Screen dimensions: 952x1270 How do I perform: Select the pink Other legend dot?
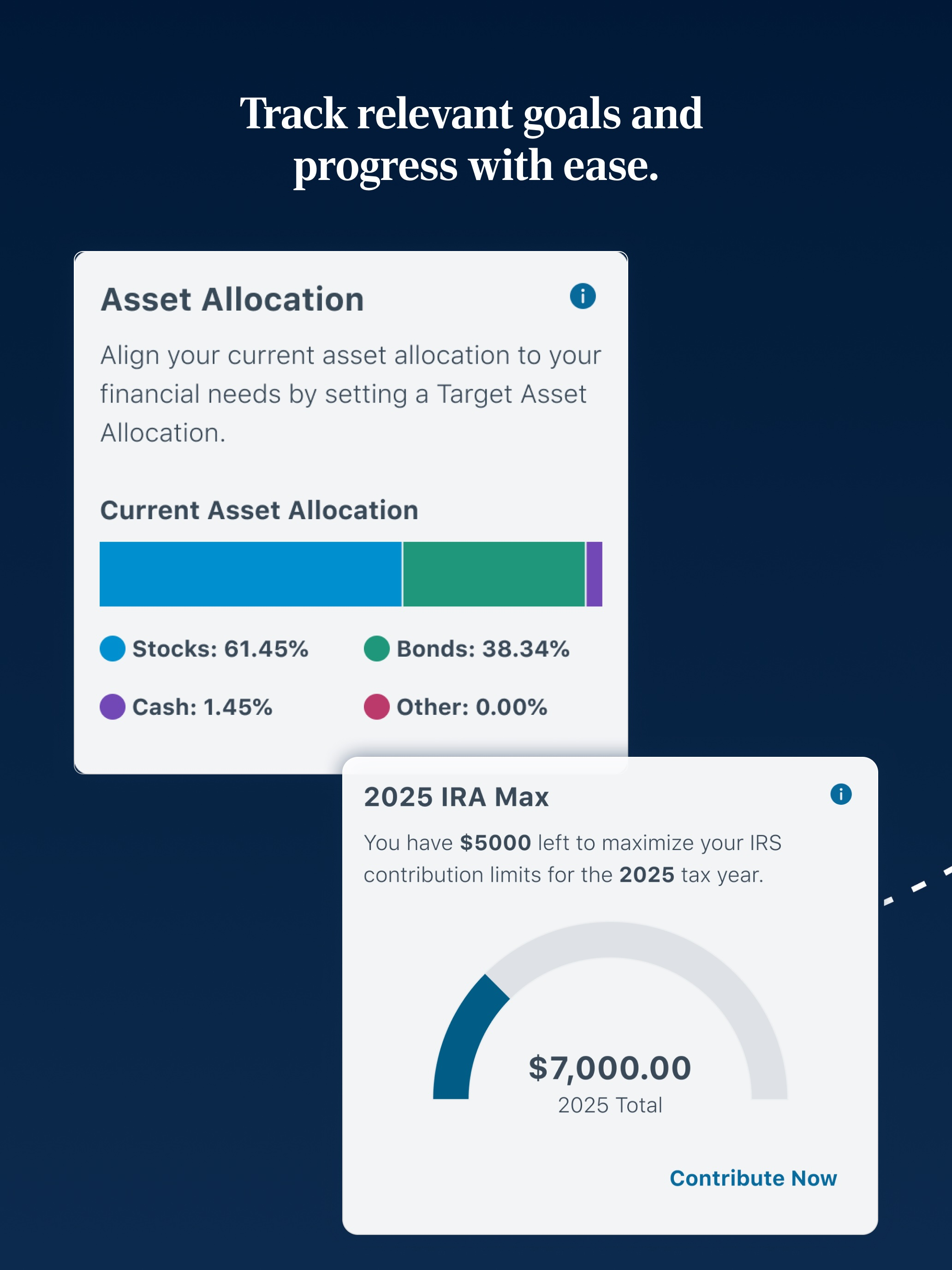click(x=376, y=707)
